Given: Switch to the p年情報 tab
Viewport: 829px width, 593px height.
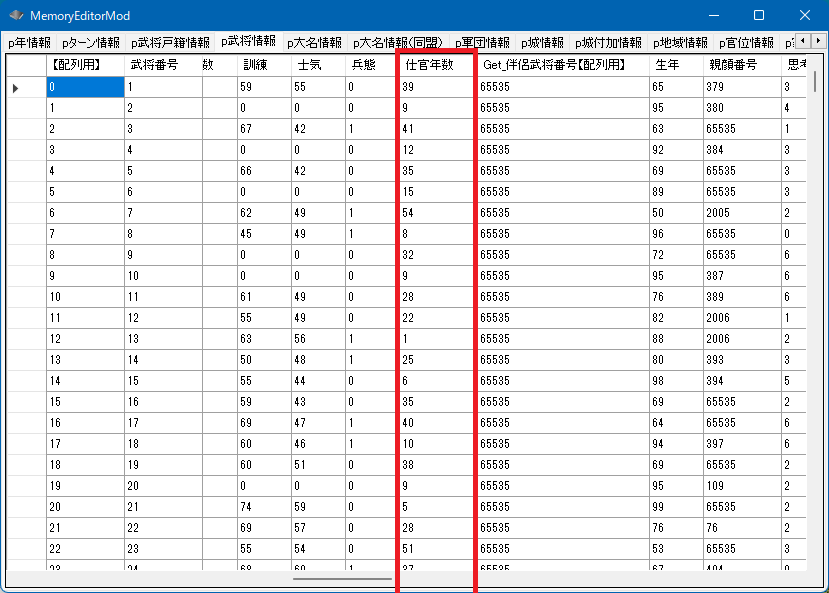Looking at the screenshot, I should click(29, 43).
